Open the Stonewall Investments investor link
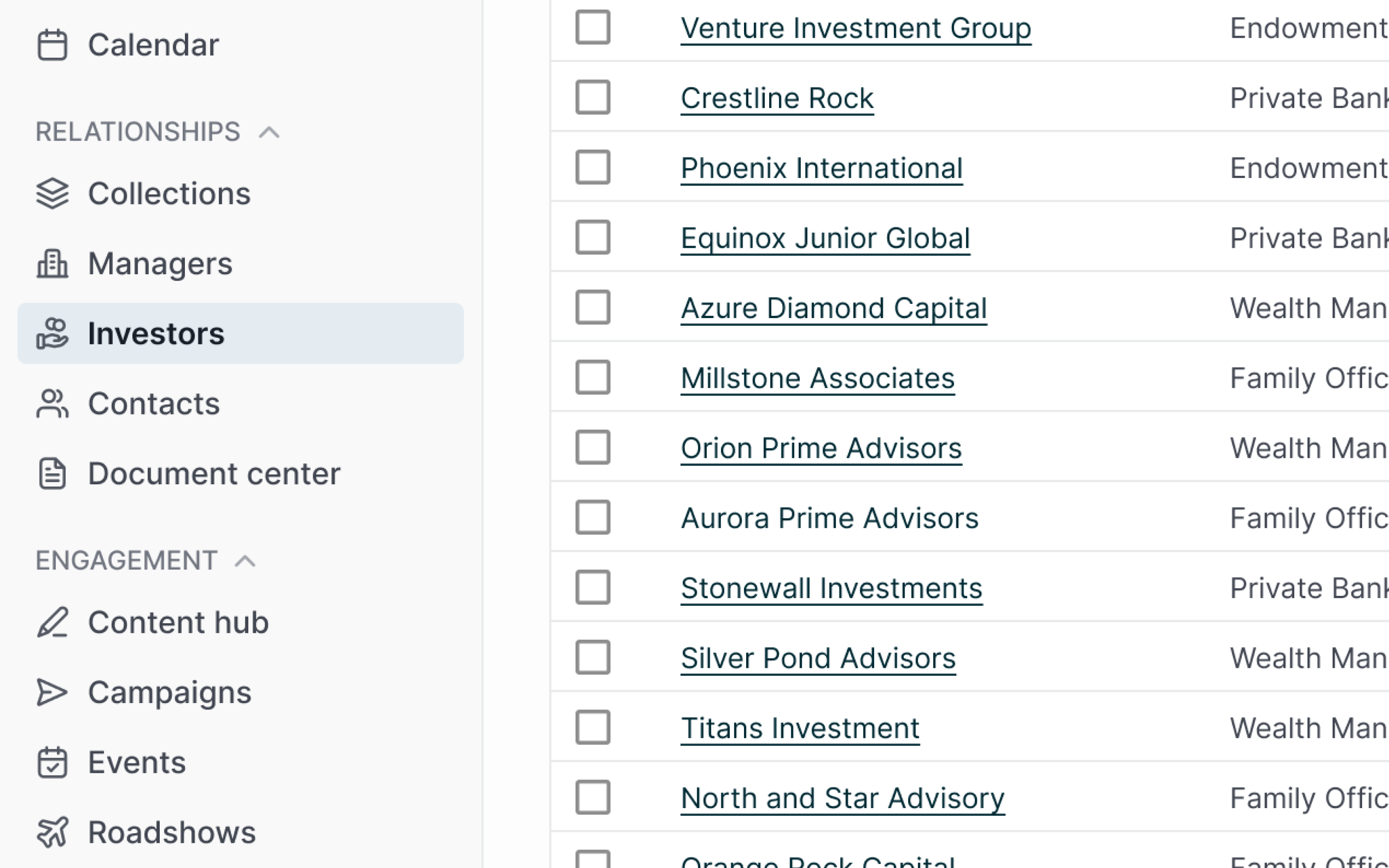Viewport: 1389px width, 868px height. point(831,588)
